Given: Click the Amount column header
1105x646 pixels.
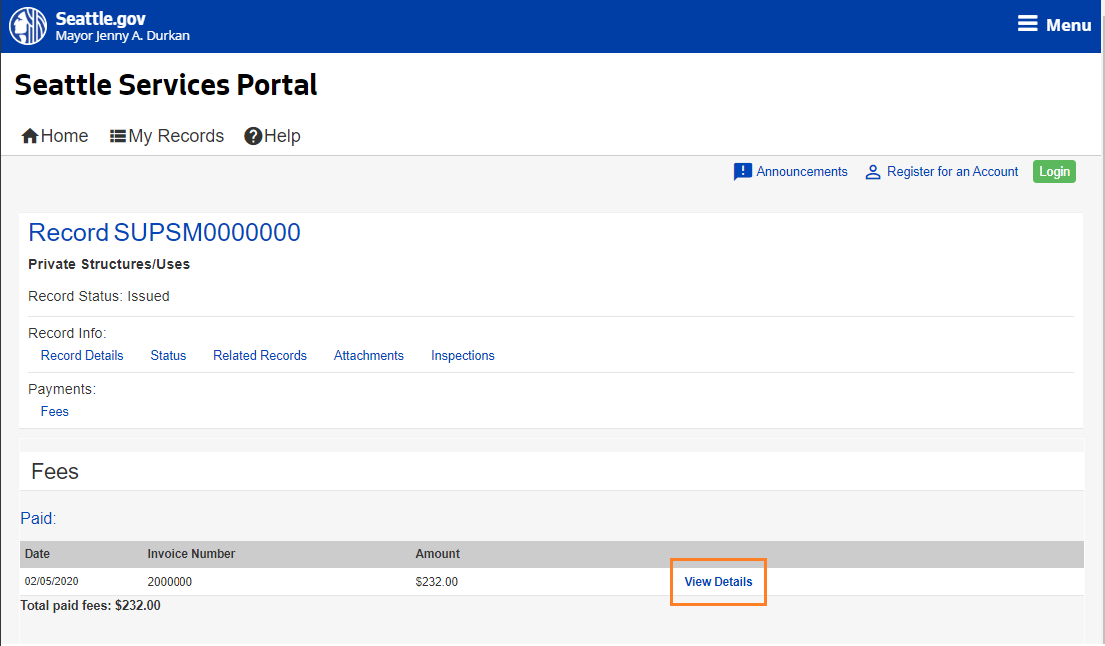Looking at the screenshot, I should pyautogui.click(x=438, y=554).
